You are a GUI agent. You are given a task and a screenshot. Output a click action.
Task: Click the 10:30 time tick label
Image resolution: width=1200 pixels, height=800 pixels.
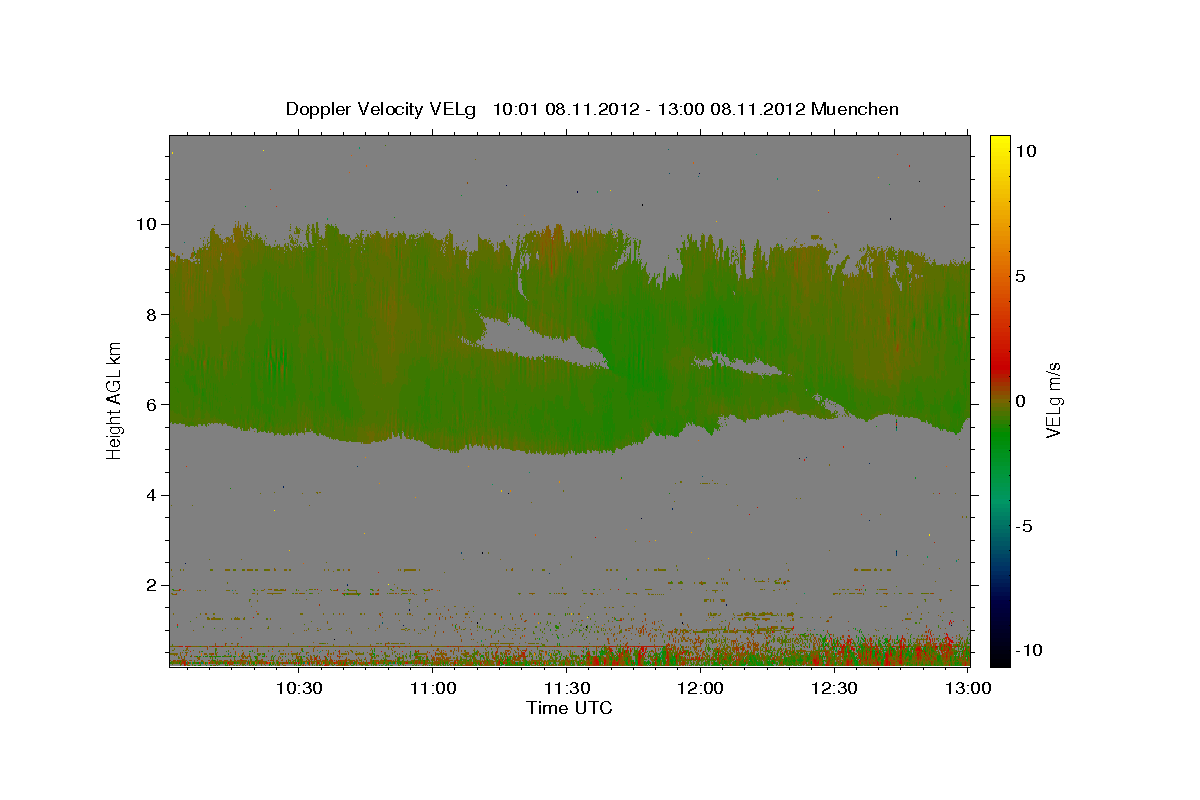299,688
